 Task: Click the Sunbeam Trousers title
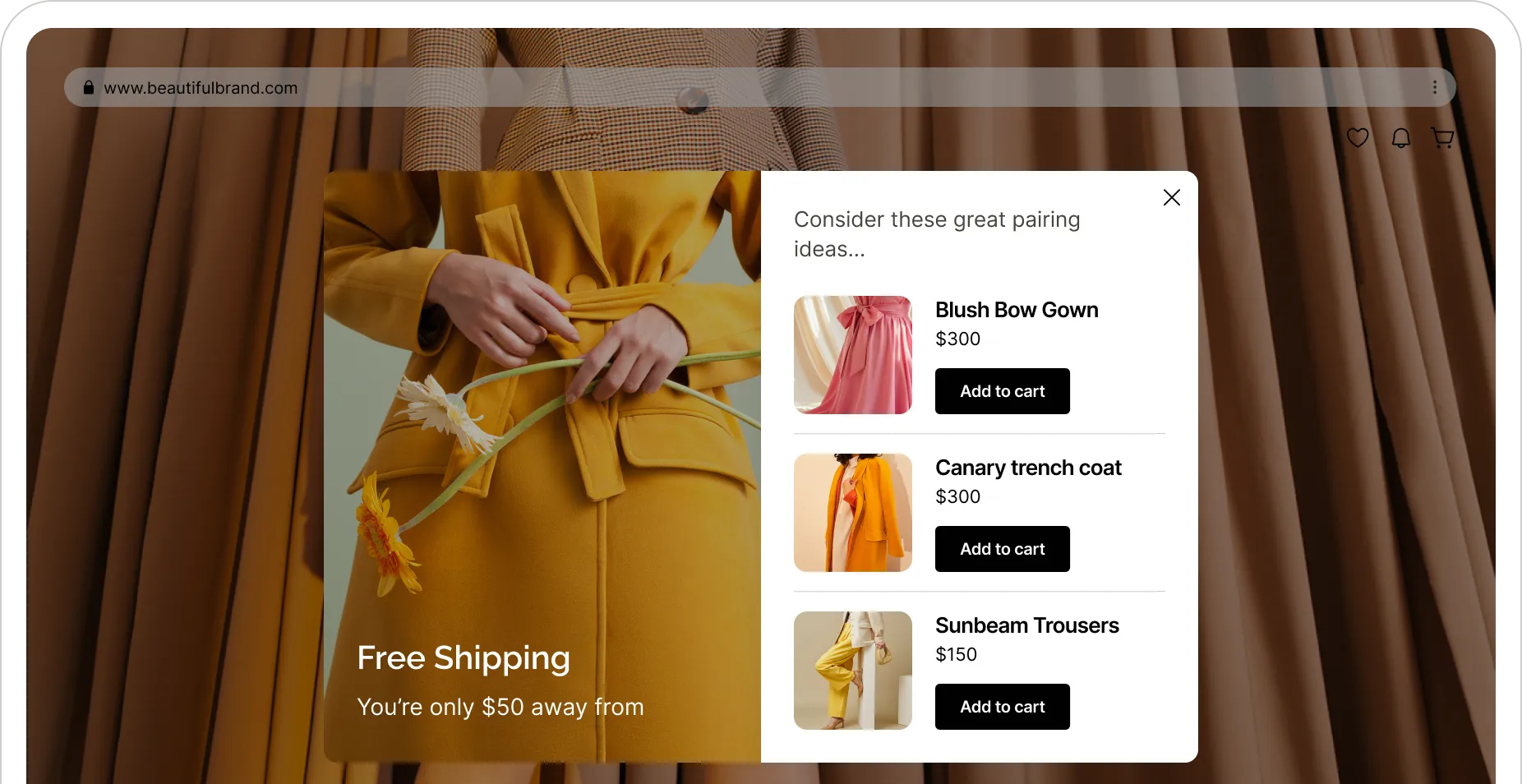(1027, 625)
